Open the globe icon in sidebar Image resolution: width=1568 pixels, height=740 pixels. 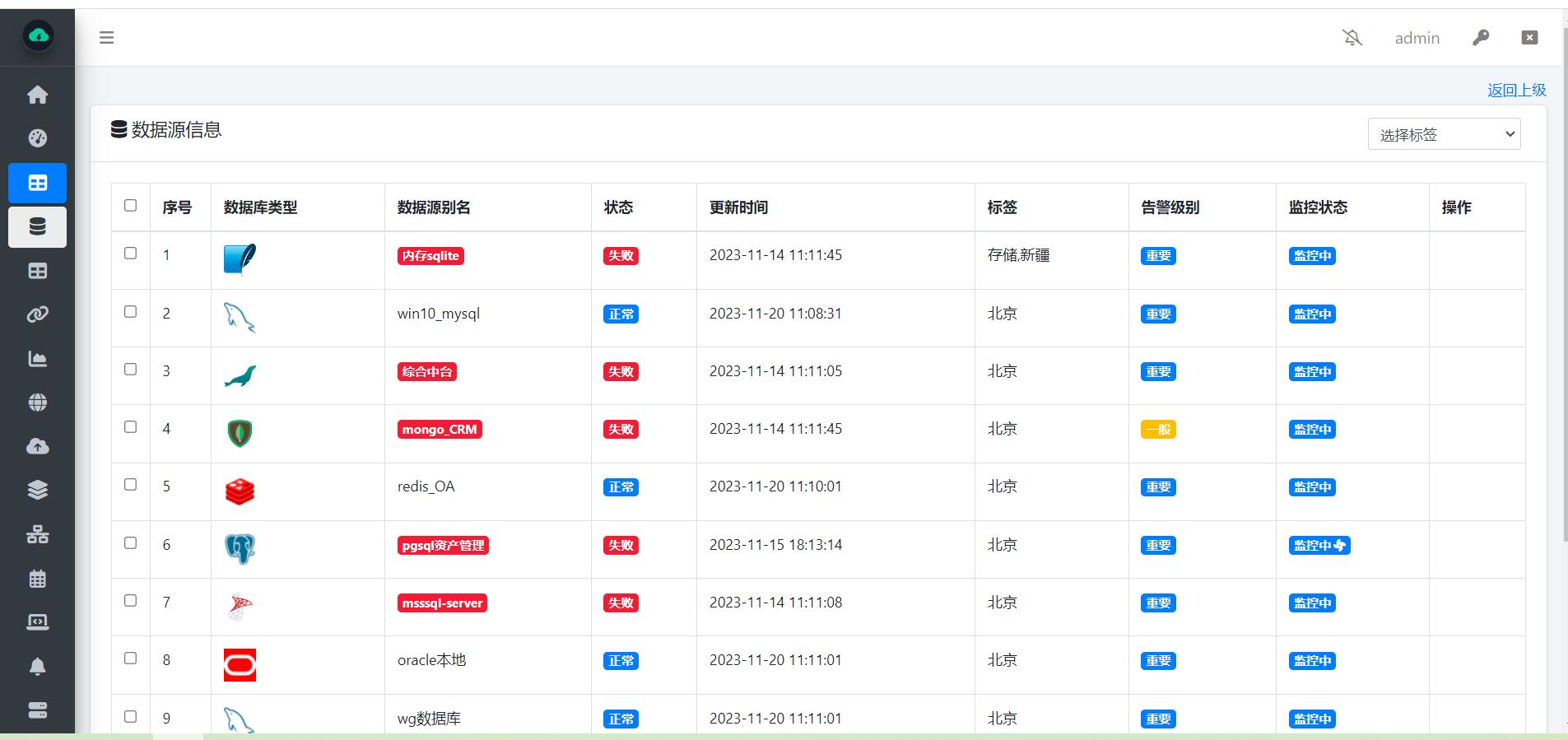pos(38,403)
